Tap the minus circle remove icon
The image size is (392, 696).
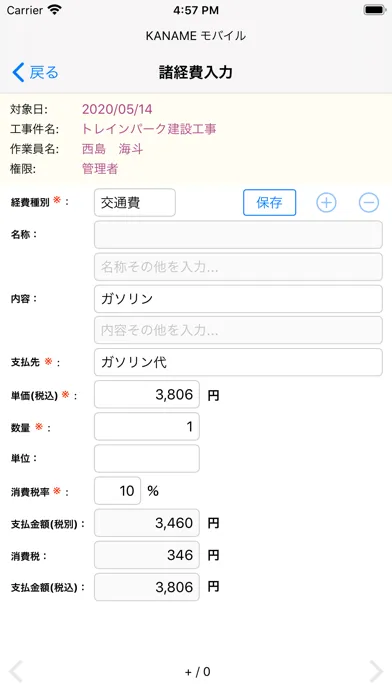coord(369,202)
